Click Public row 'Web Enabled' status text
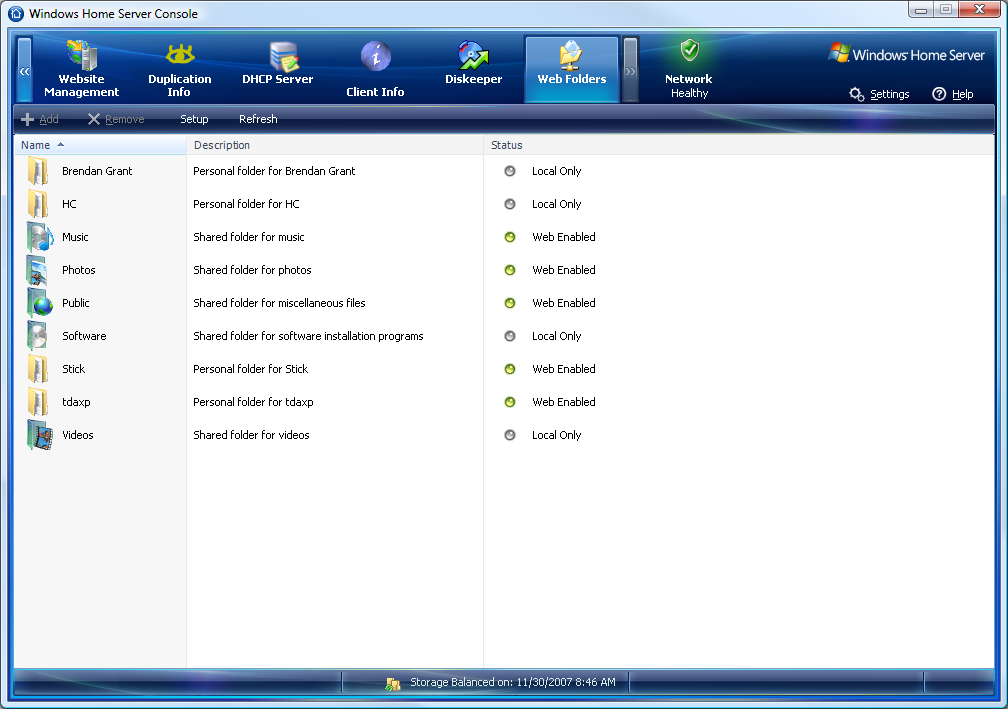Viewport: 1008px width, 709px height. [564, 303]
